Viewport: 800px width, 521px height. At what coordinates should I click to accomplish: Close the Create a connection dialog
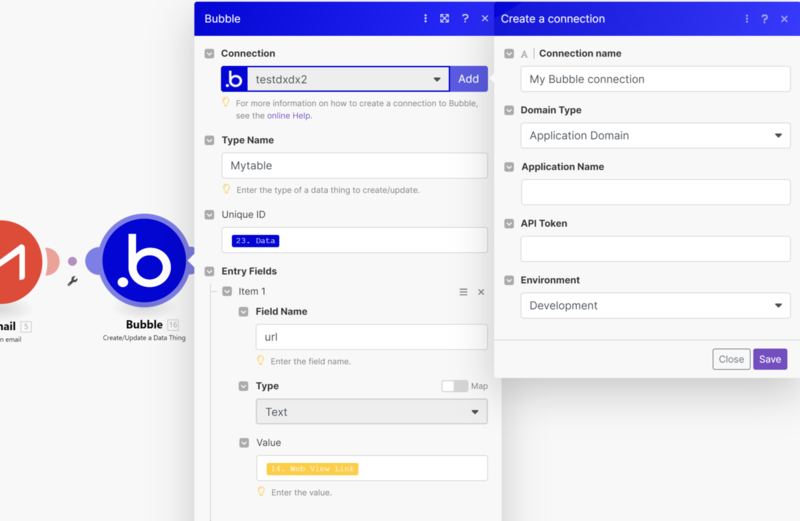point(784,19)
